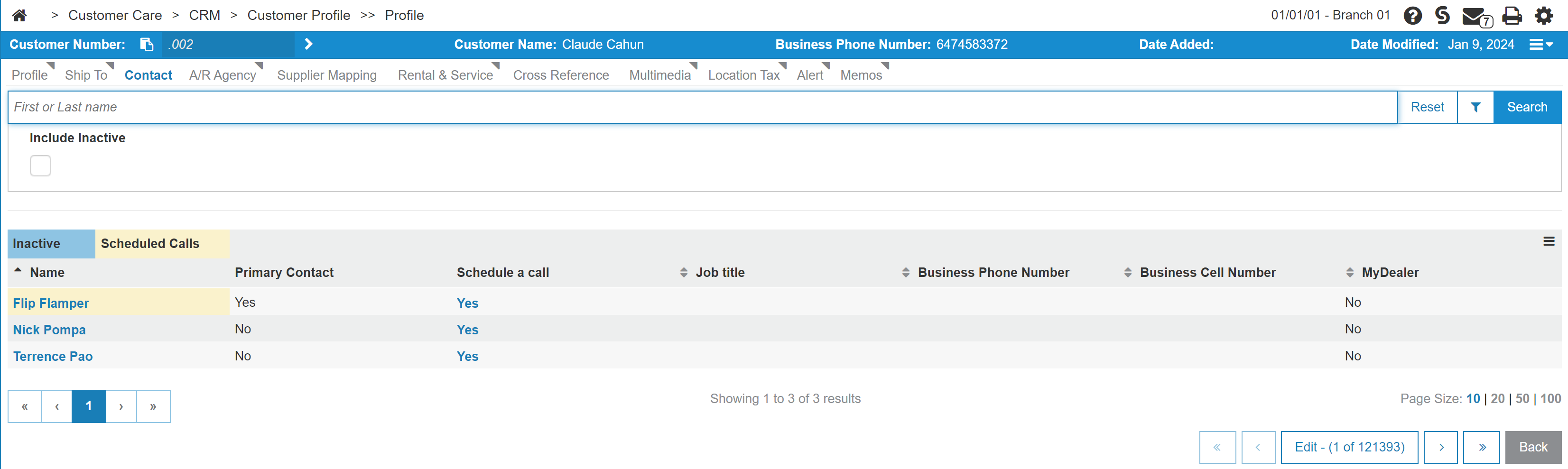This screenshot has width=1568, height=469.
Task: Set page size to 20
Action: 1497,399
